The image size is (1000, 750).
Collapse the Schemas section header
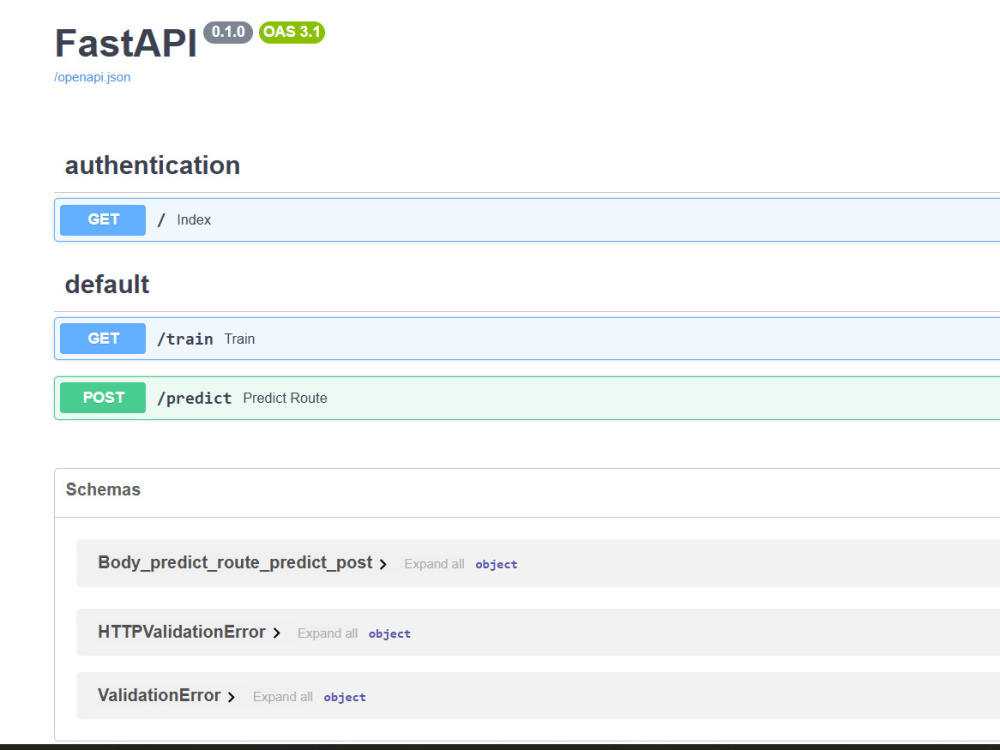coord(103,489)
